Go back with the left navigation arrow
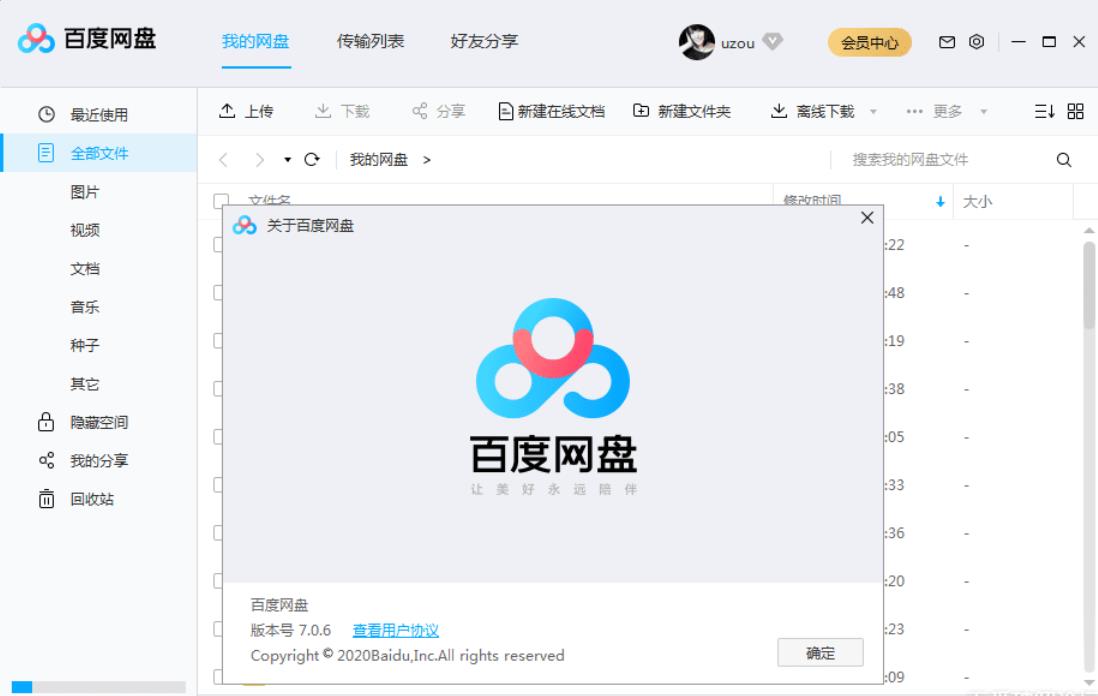Viewport: 1098px width, 696px height. tap(223, 160)
